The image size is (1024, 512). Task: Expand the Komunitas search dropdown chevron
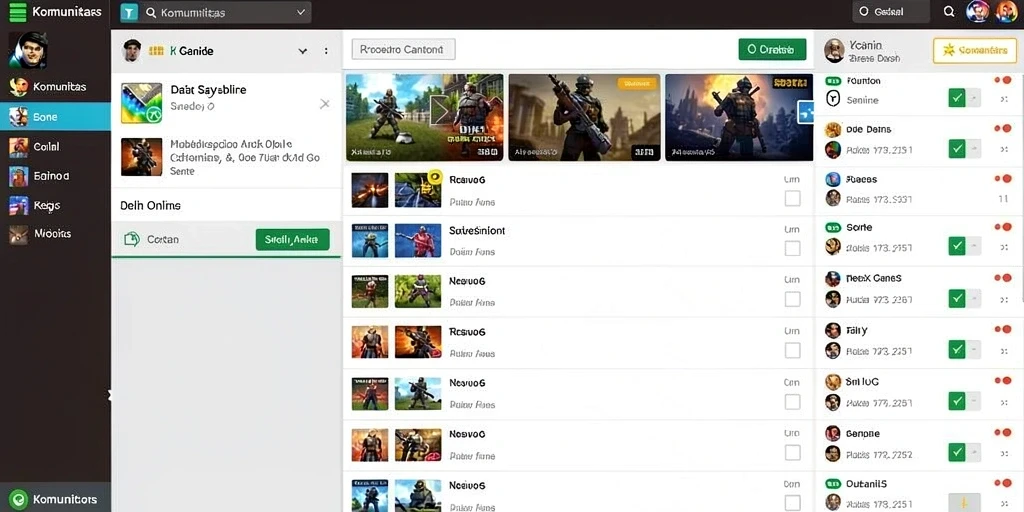coord(300,12)
